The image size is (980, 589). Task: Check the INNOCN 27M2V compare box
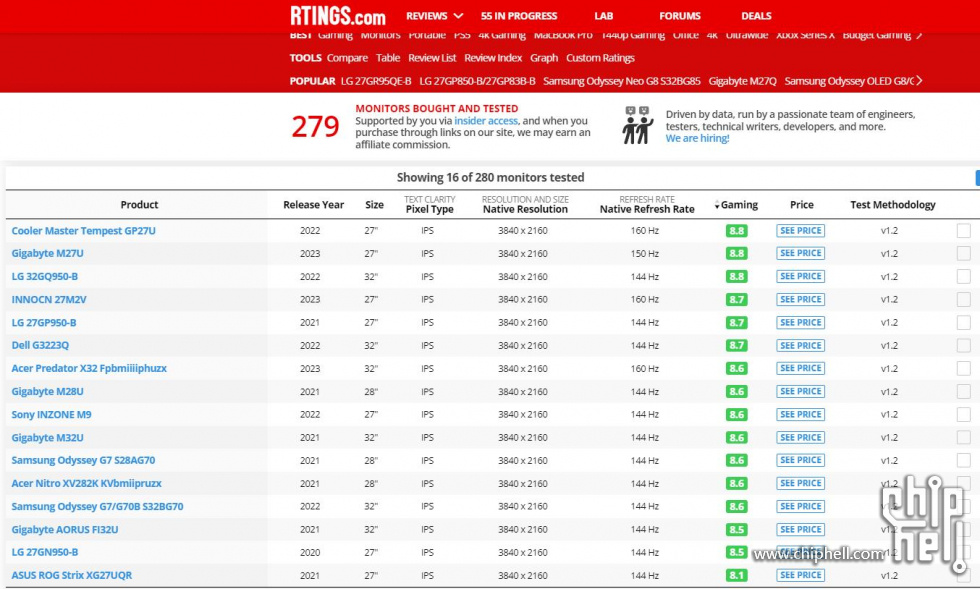click(963, 300)
